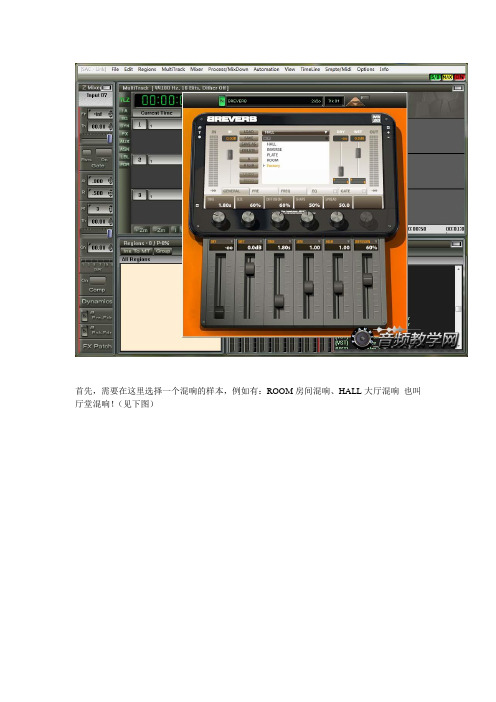Click the Ins To MT button
The height and width of the screenshot is (702, 496).
[137, 251]
